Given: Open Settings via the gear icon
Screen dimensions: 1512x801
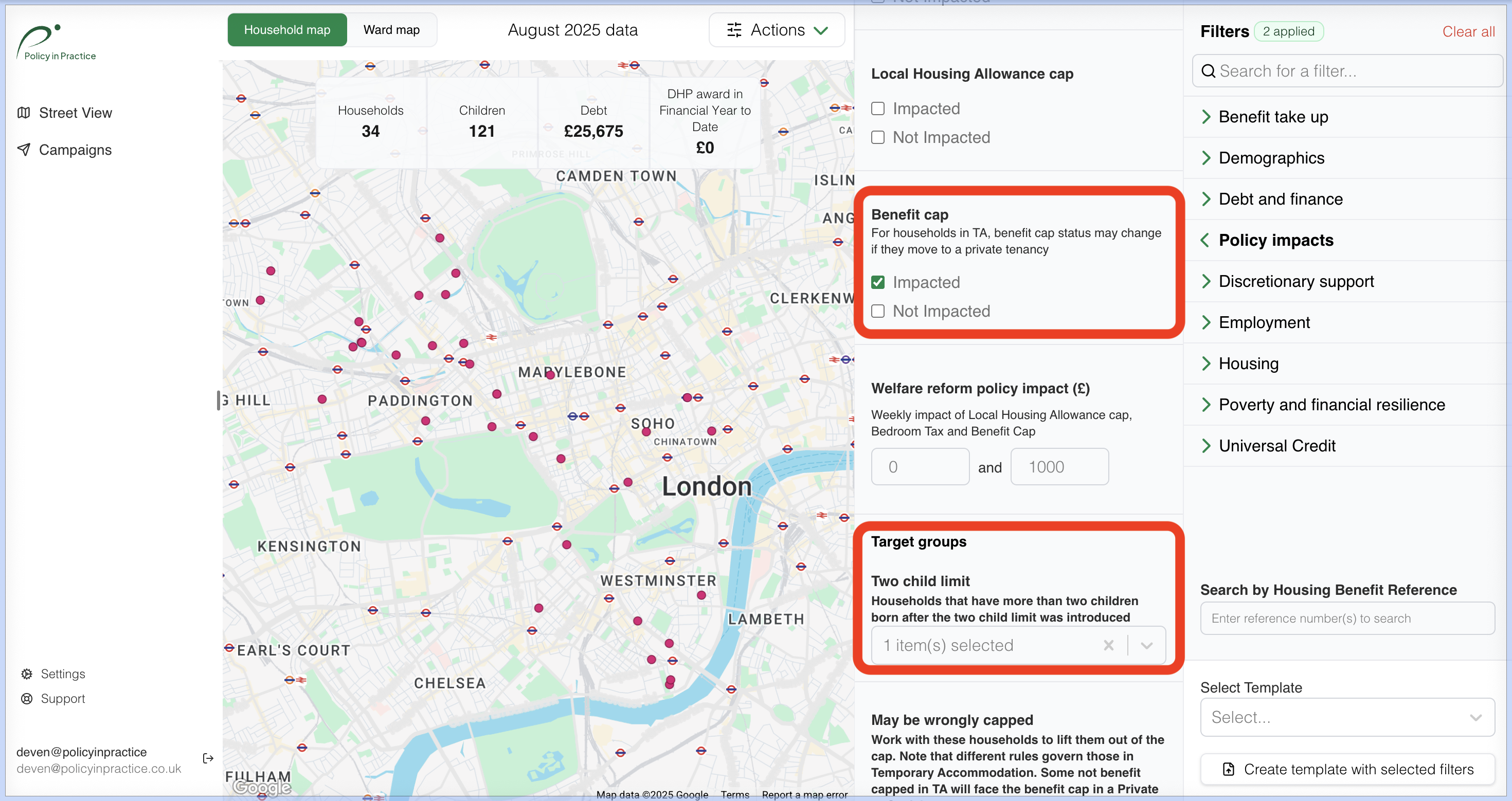Looking at the screenshot, I should click(26, 673).
